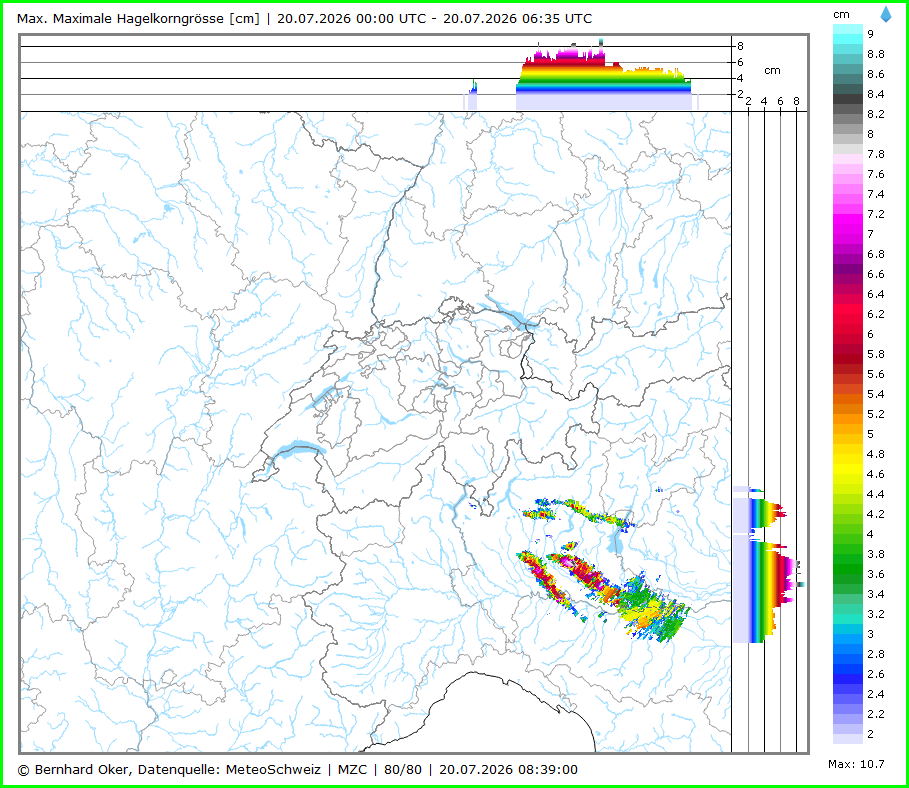Screen dimensions: 909x788
Task: Click the start time '20.07.2026 00:00 UTC'
Action: 352,19
